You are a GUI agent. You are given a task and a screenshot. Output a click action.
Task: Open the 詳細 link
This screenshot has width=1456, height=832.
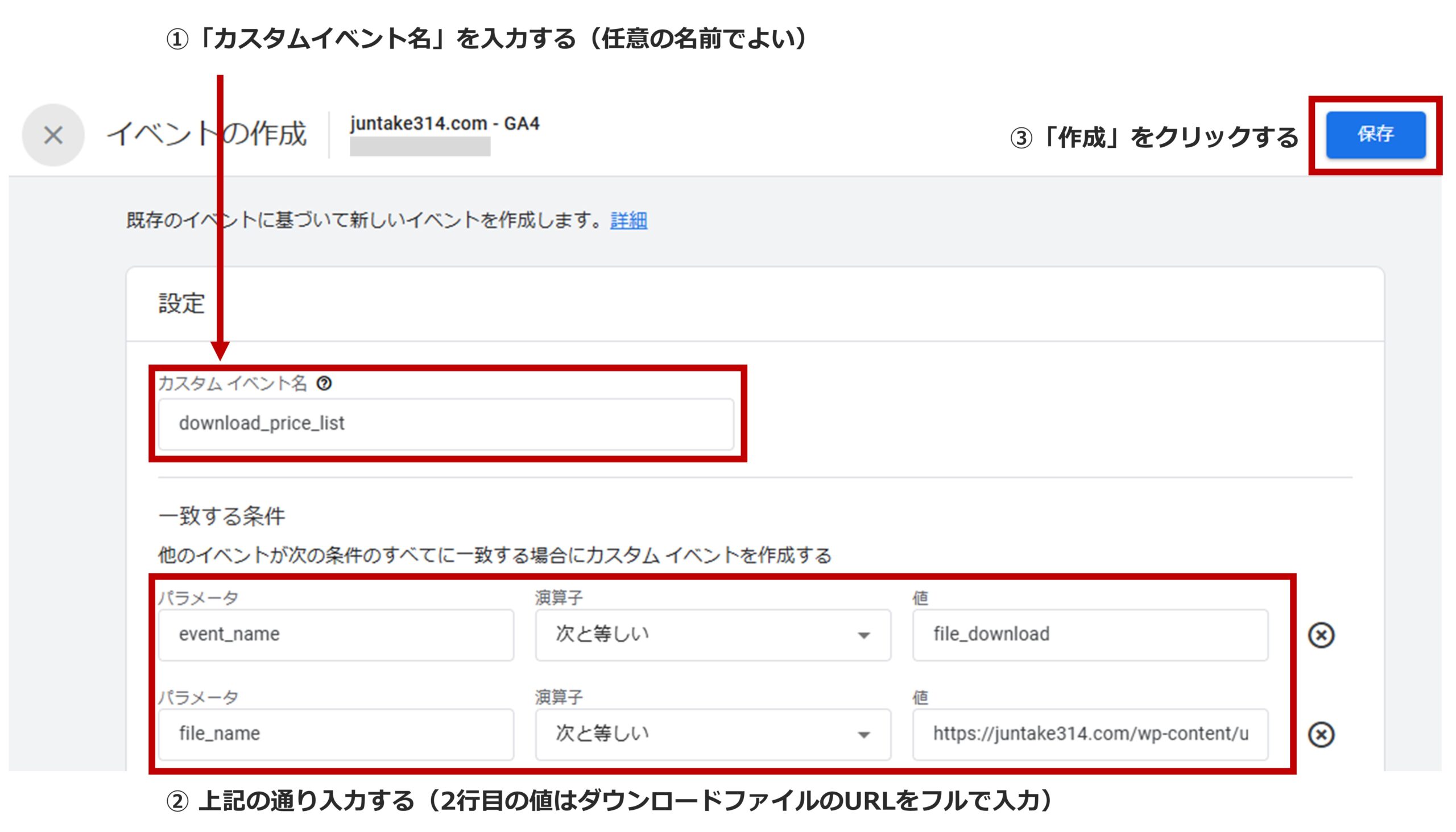[x=627, y=222]
